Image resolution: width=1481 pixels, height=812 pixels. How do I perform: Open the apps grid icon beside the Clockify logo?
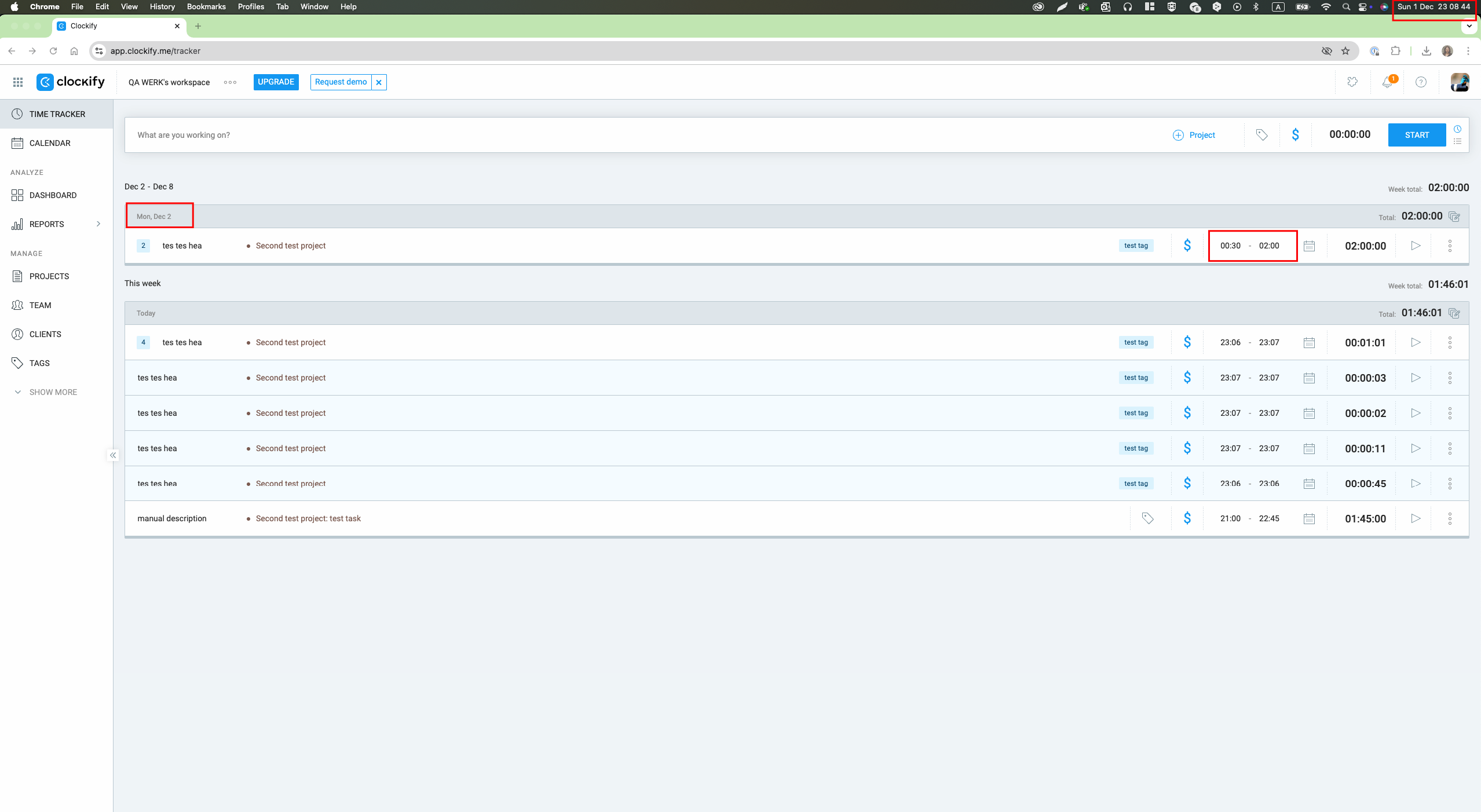pos(18,82)
